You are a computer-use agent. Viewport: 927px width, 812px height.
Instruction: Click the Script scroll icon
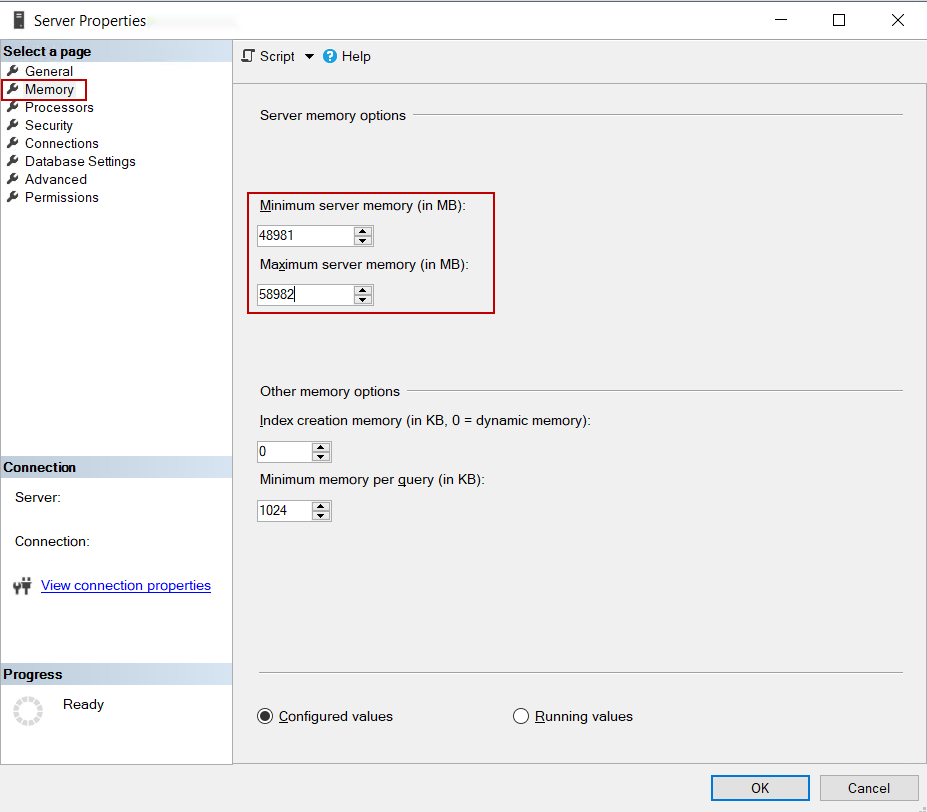[248, 56]
